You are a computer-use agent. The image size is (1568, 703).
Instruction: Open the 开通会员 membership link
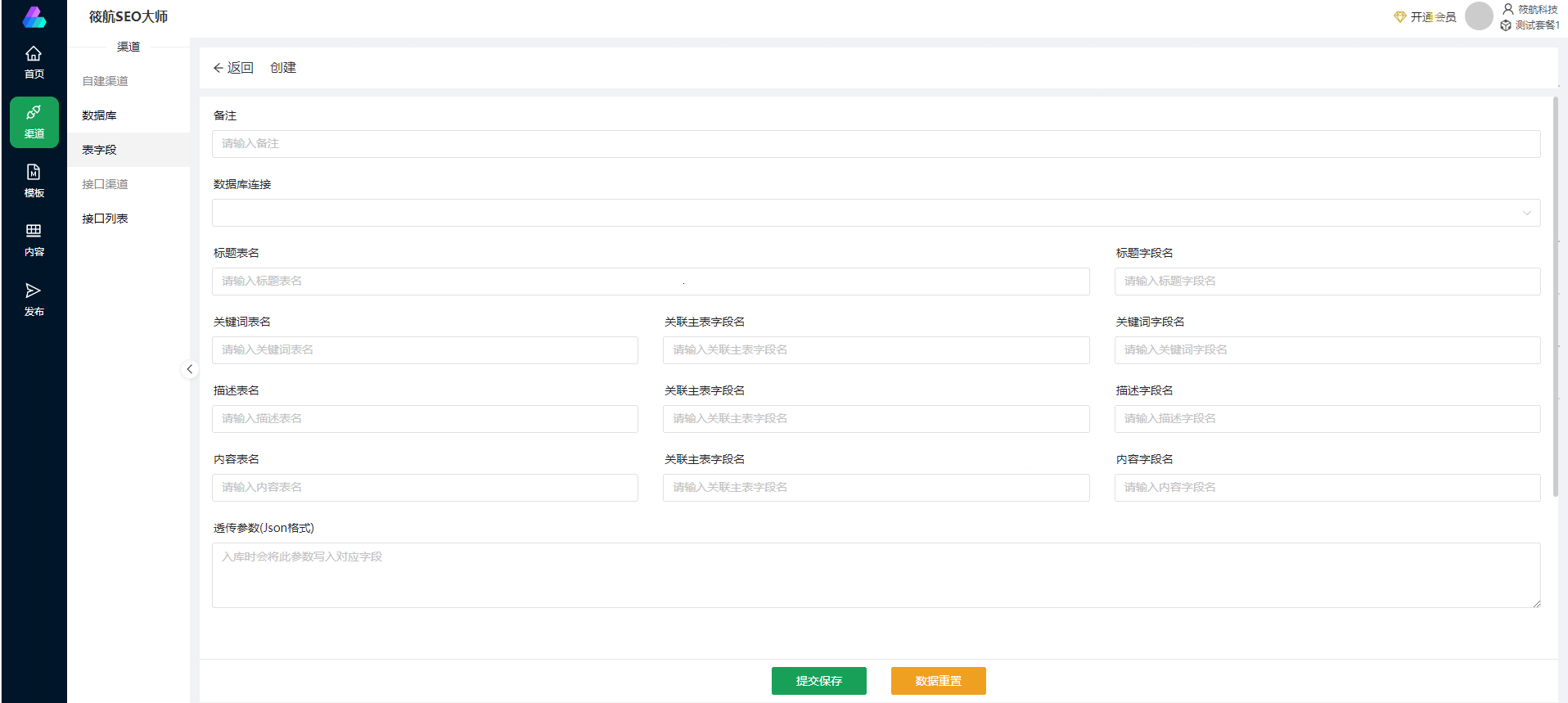1433,17
